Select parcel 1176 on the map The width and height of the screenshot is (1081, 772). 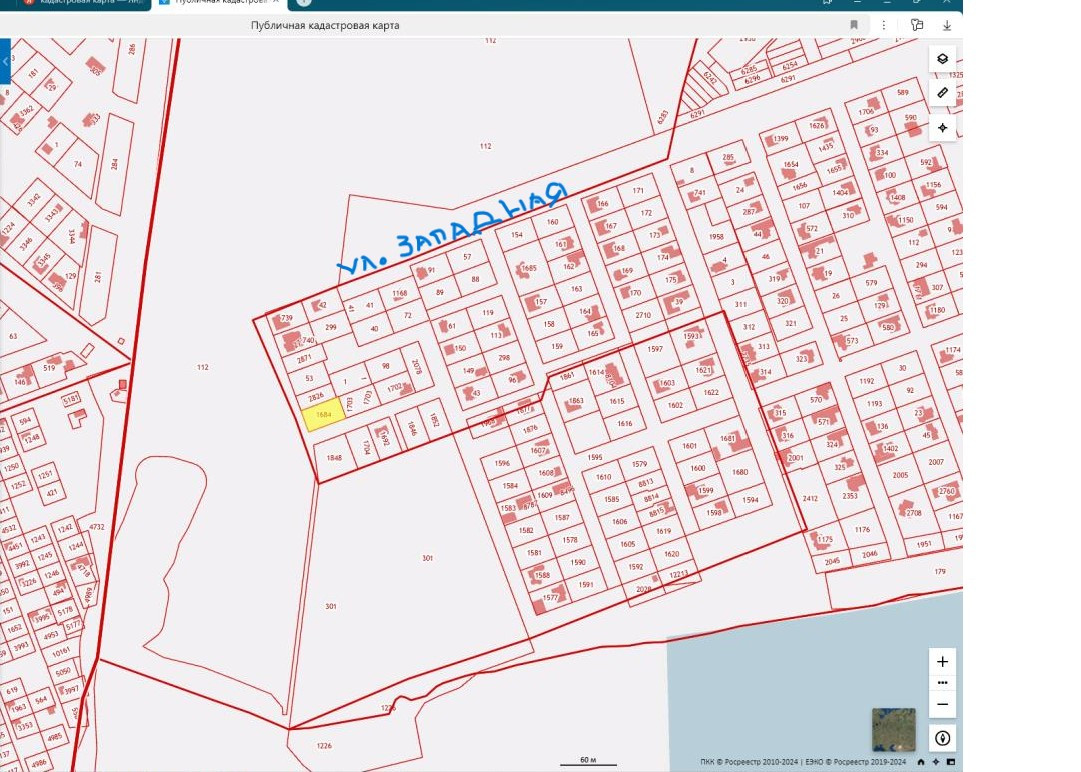[862, 529]
